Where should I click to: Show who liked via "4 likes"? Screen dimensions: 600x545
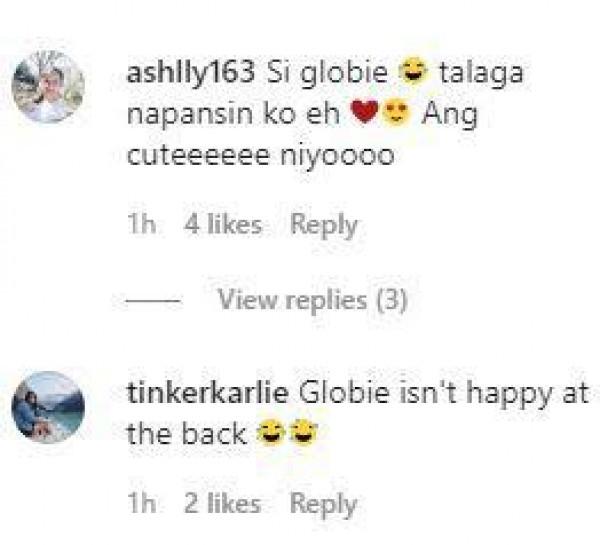point(223,224)
